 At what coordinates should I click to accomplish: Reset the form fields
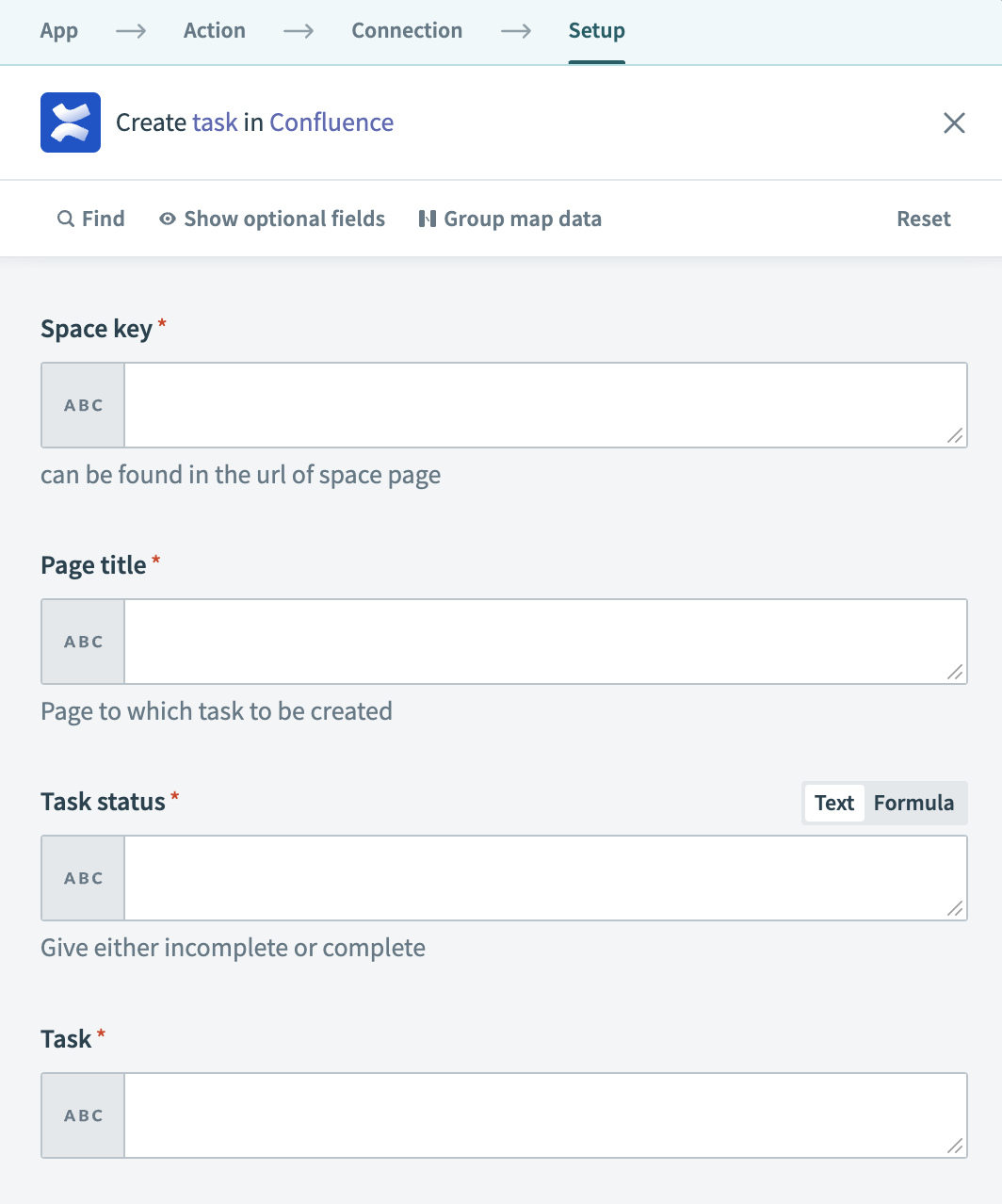[923, 218]
